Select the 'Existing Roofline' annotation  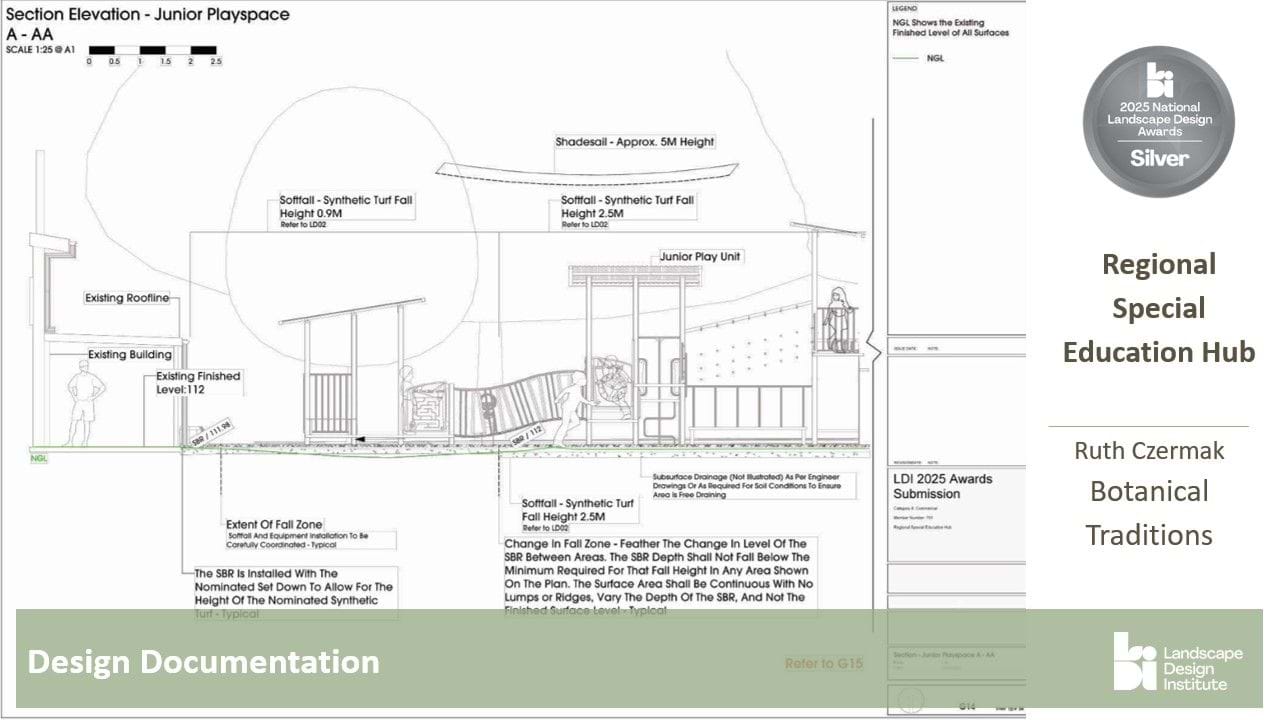tap(127, 298)
